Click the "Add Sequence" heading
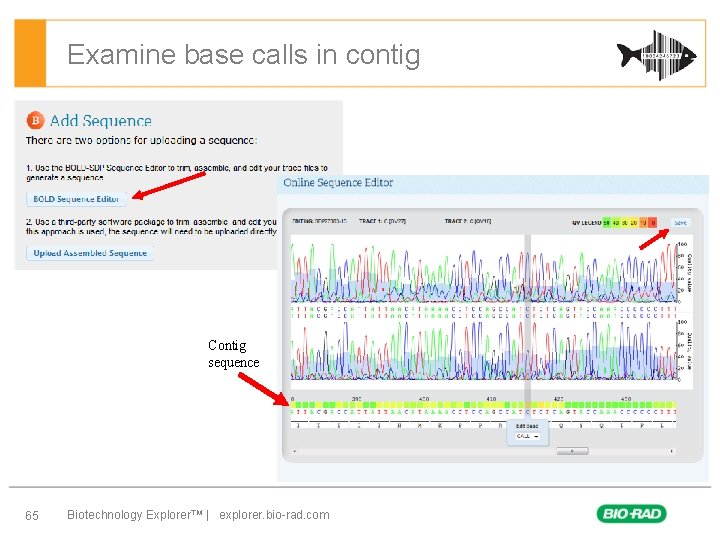The image size is (720, 540). click(101, 121)
